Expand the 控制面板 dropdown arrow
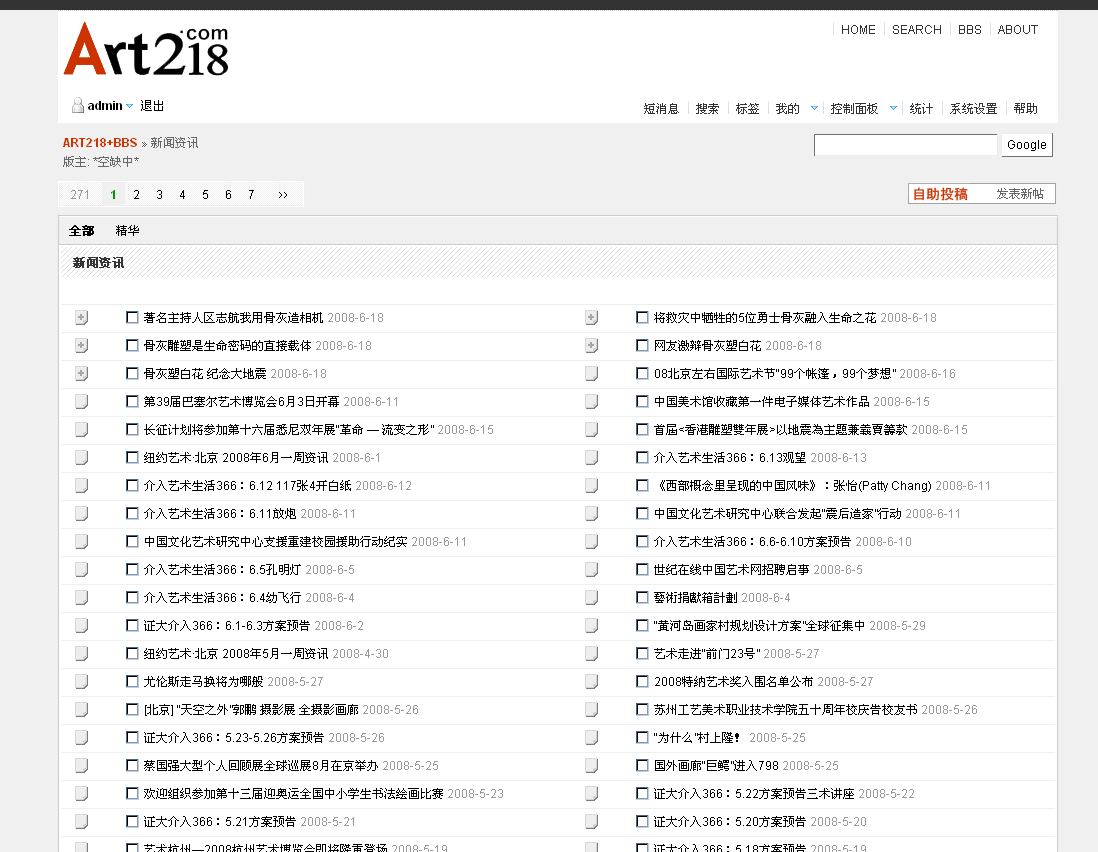This screenshot has height=852, width=1098. pos(894,109)
